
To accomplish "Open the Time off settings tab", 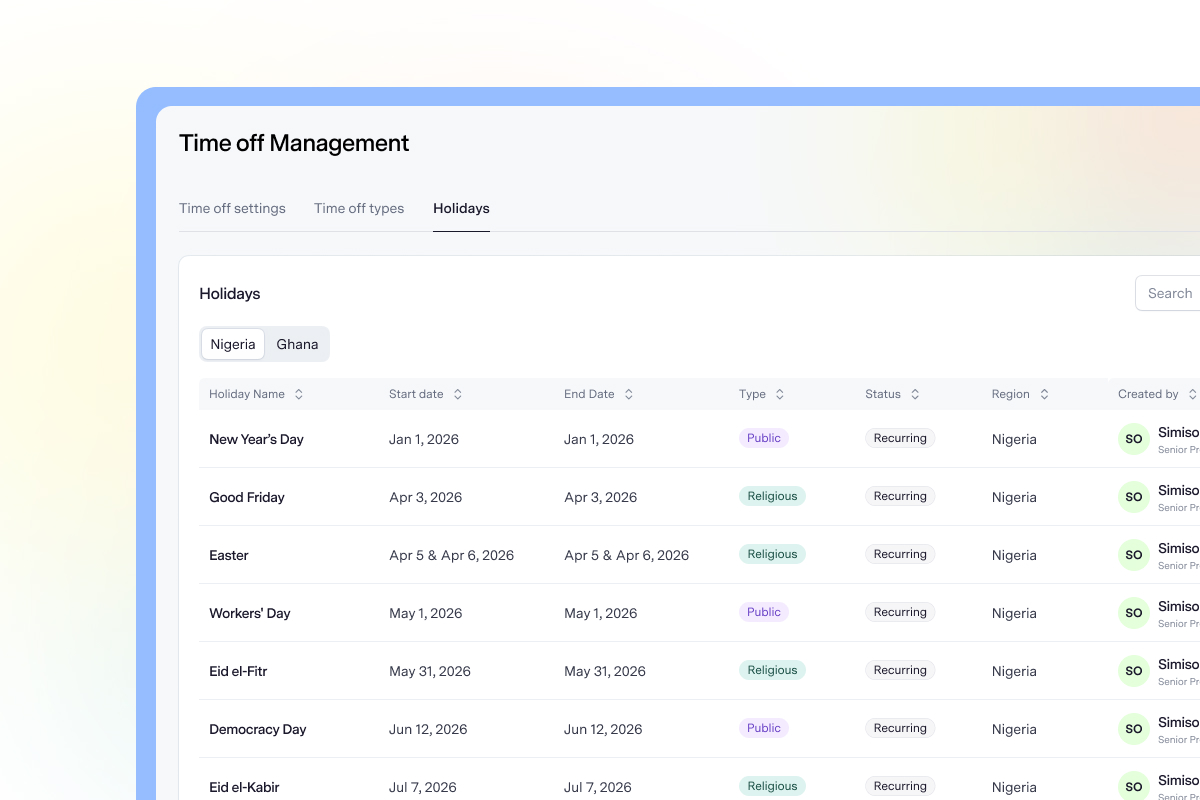I will (x=232, y=208).
